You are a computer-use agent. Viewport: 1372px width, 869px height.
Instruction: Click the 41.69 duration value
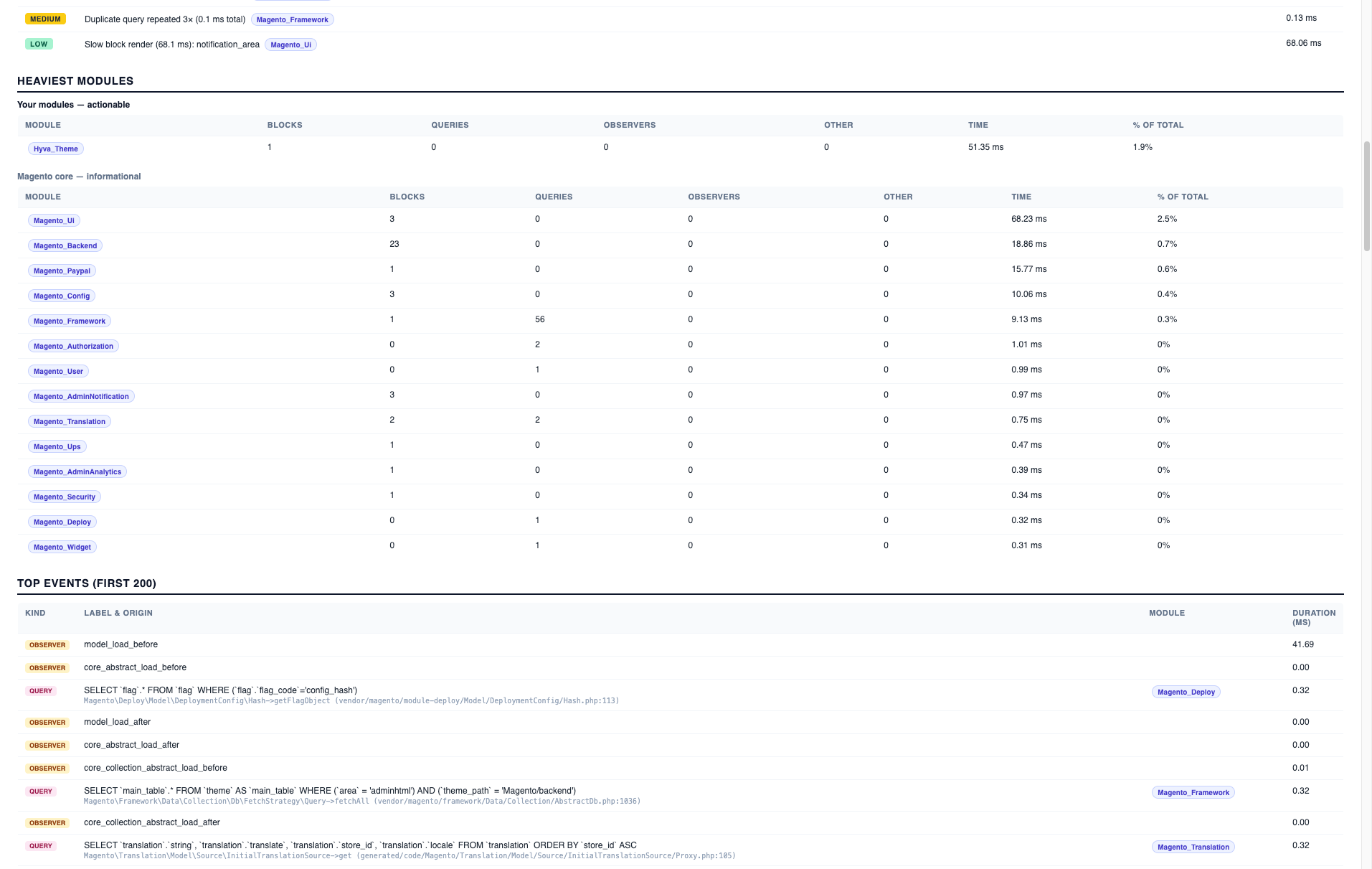(1303, 644)
